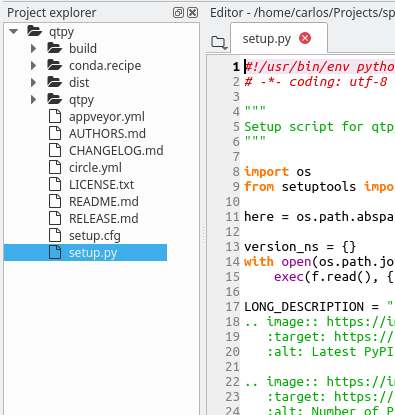Select circle.yml in the project tree
Image resolution: width=395 pixels, height=415 pixels.
[95, 168]
